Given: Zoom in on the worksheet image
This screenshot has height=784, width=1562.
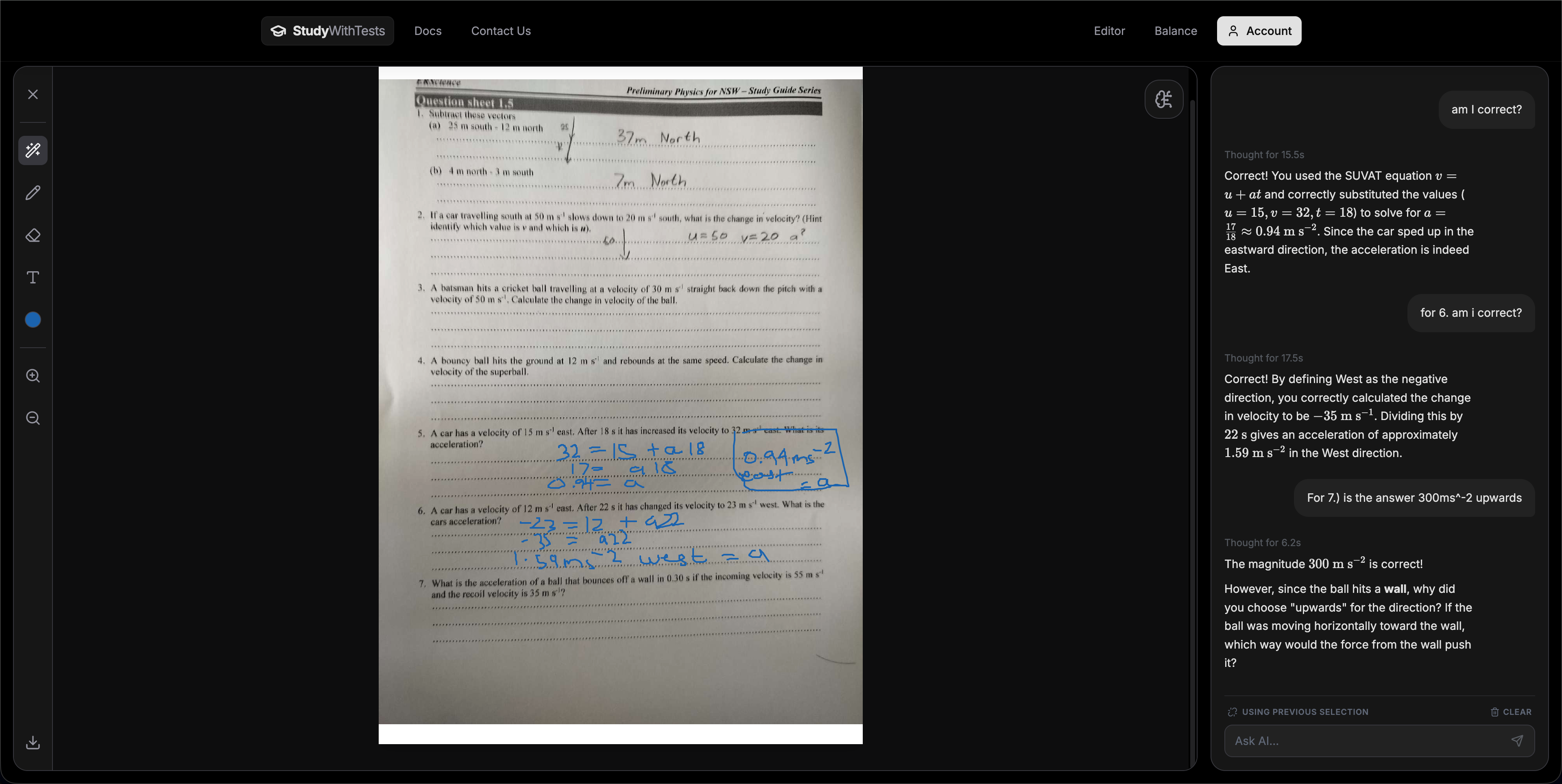Looking at the screenshot, I should click(x=33, y=376).
